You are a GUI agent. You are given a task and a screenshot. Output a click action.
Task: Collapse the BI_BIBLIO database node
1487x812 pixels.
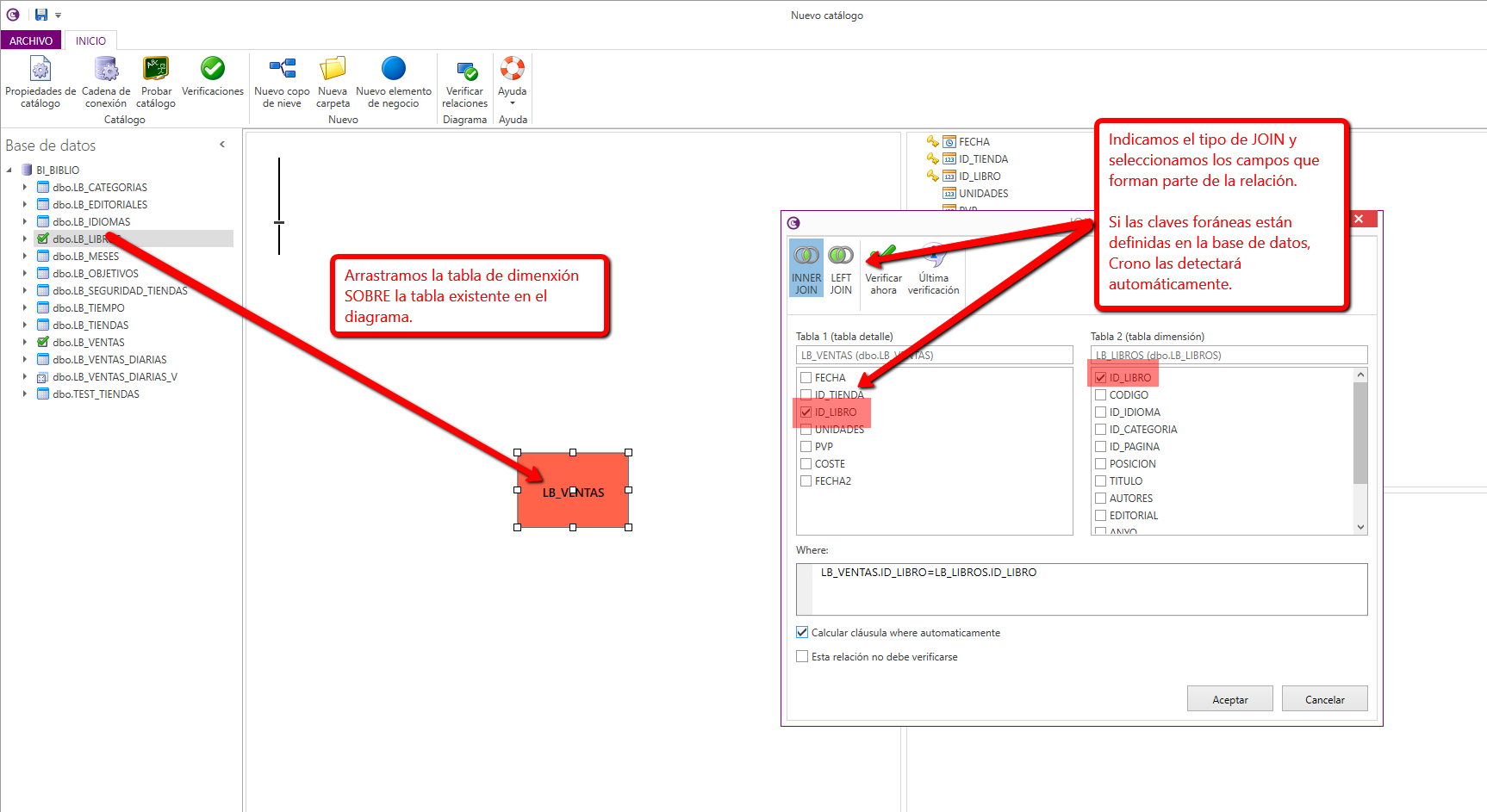point(9,170)
